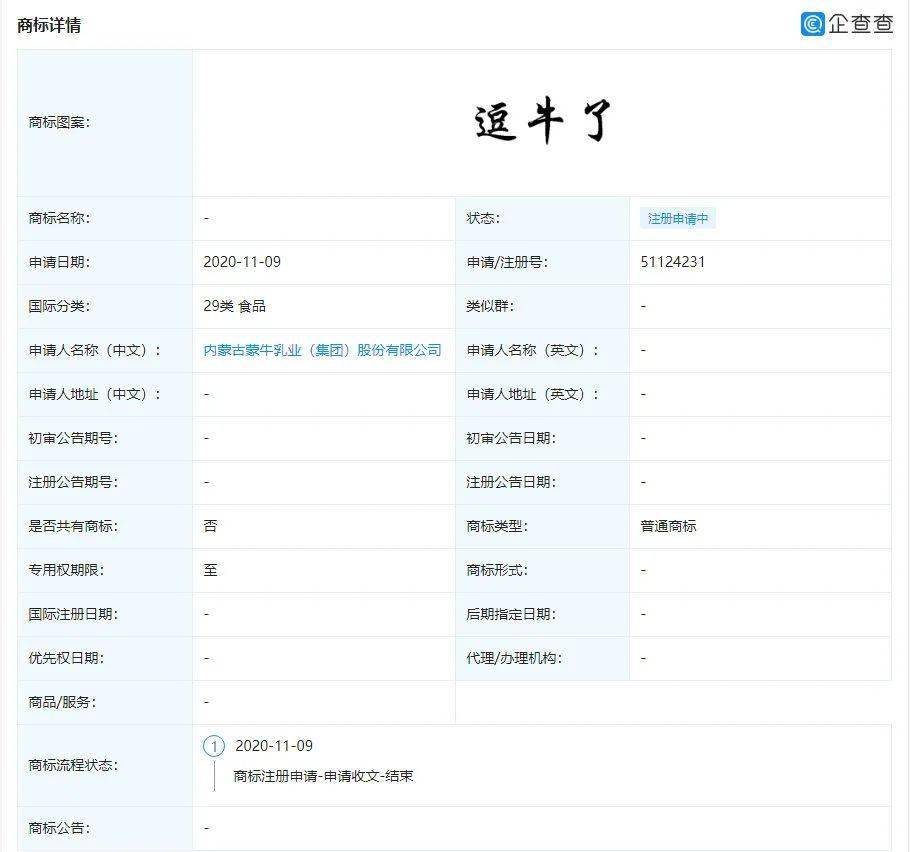Click the 商标详情 heading

[x=49, y=26]
